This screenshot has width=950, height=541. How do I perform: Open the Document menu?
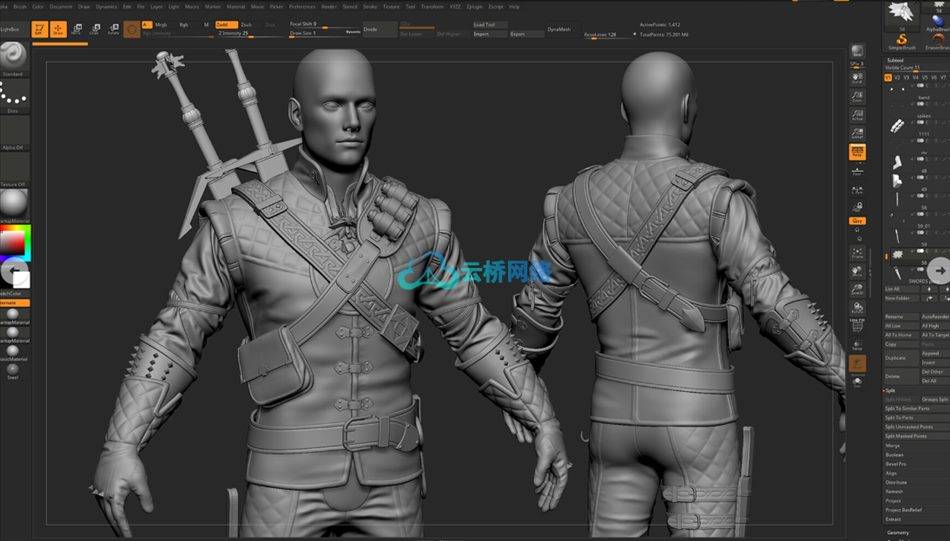pyautogui.click(x=61, y=7)
